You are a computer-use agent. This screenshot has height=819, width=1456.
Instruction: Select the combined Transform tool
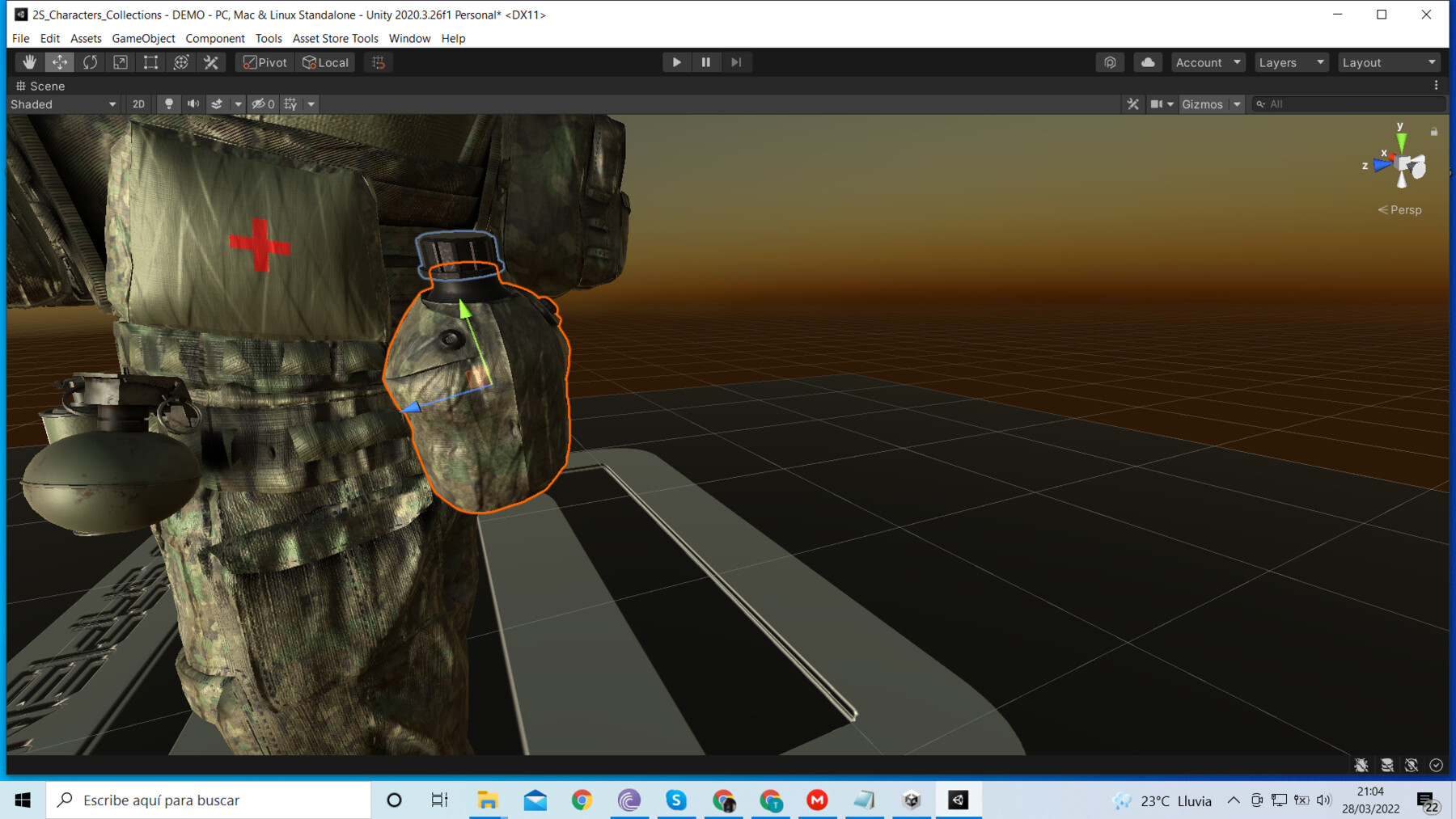pos(181,62)
